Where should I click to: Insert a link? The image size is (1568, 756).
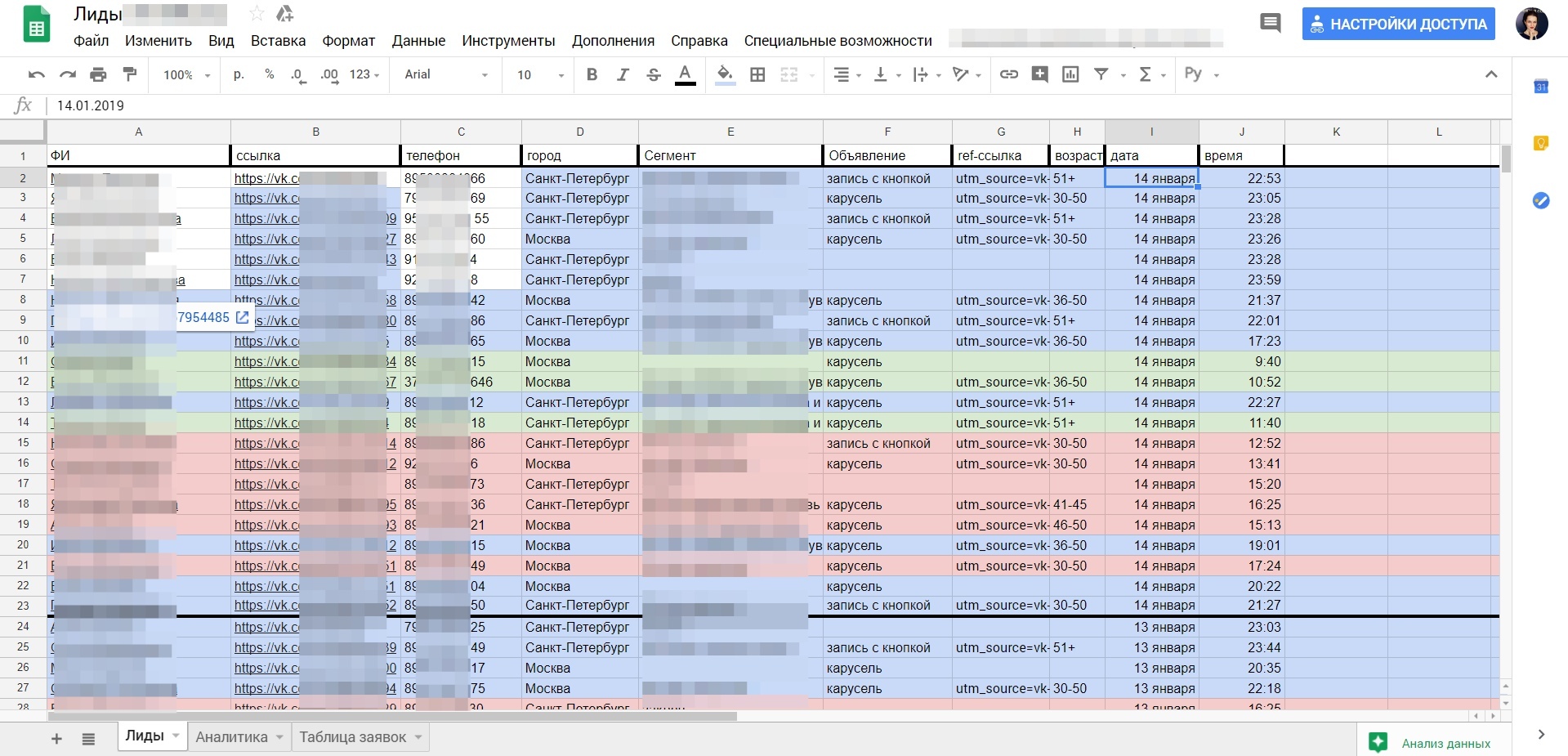[1009, 74]
